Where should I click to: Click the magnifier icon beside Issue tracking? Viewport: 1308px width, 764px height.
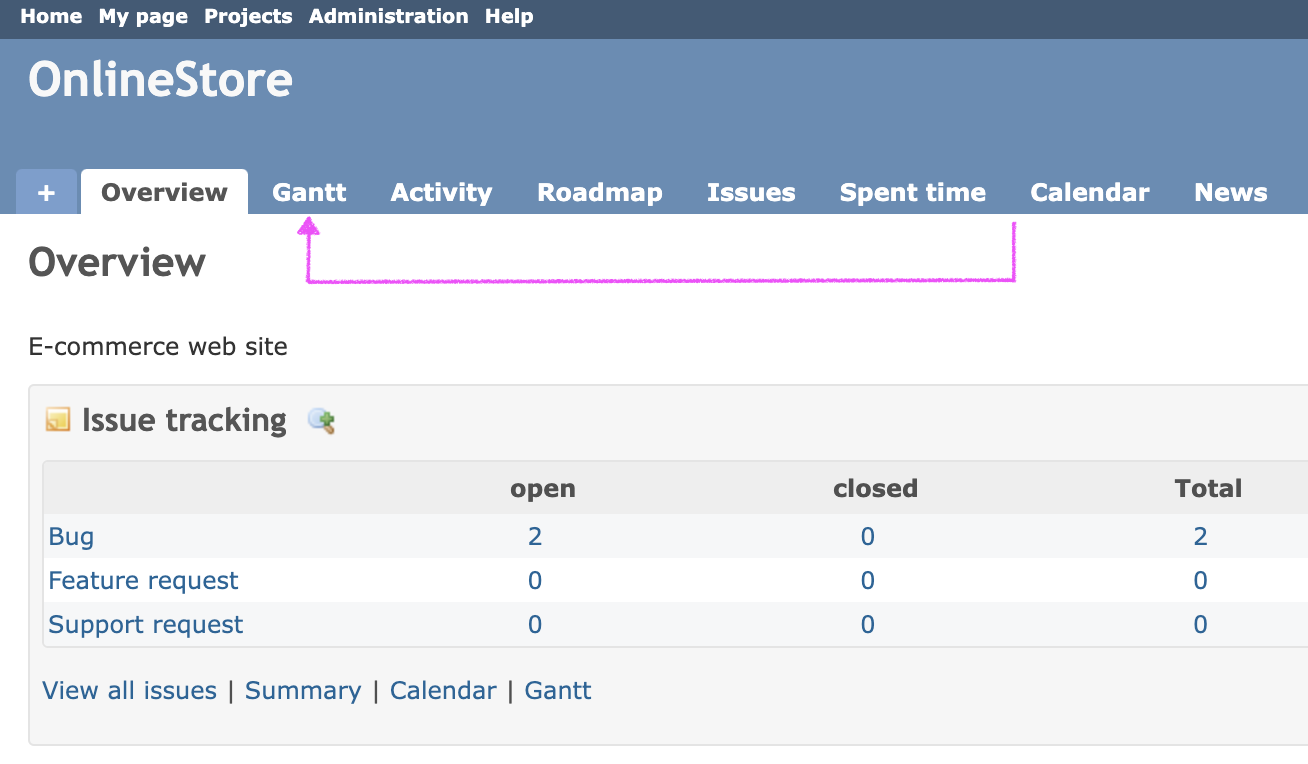321,422
